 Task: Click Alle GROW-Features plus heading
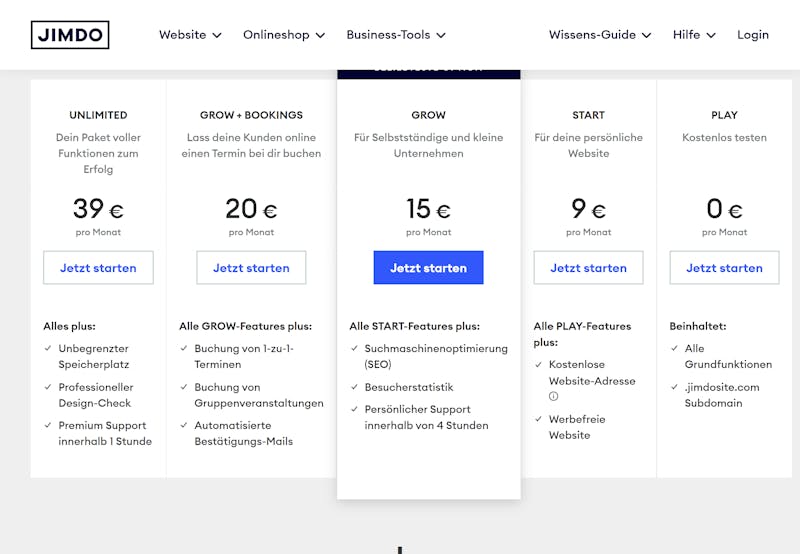245,326
